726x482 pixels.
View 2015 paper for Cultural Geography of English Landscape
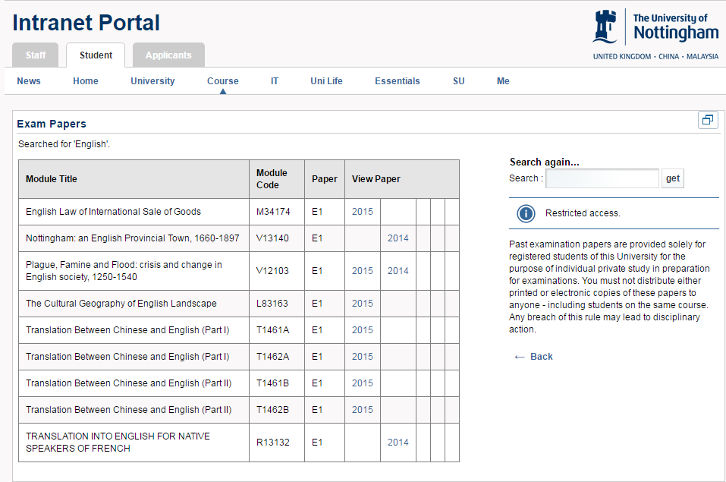pyautogui.click(x=362, y=304)
